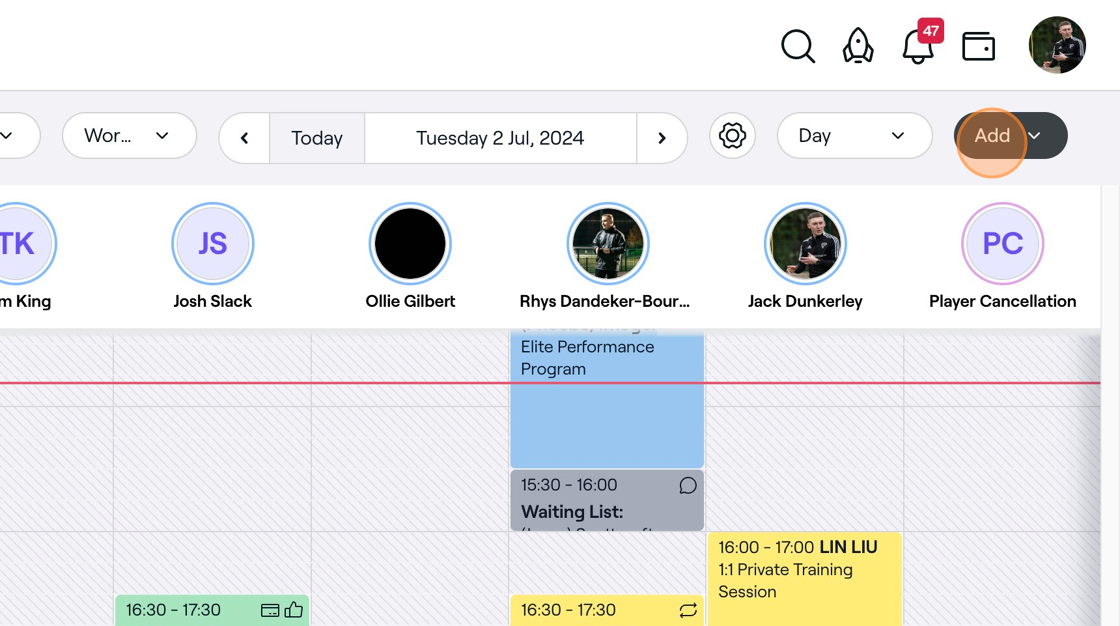Open the wallet icon

(978, 46)
